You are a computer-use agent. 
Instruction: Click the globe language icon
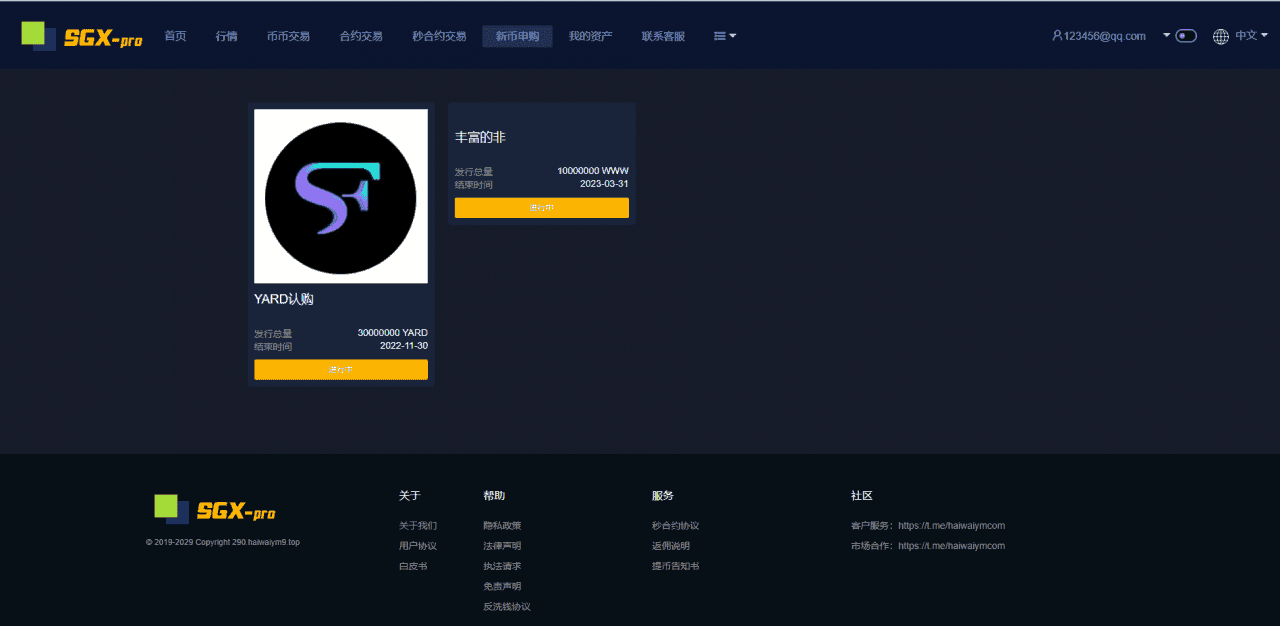pos(1220,36)
